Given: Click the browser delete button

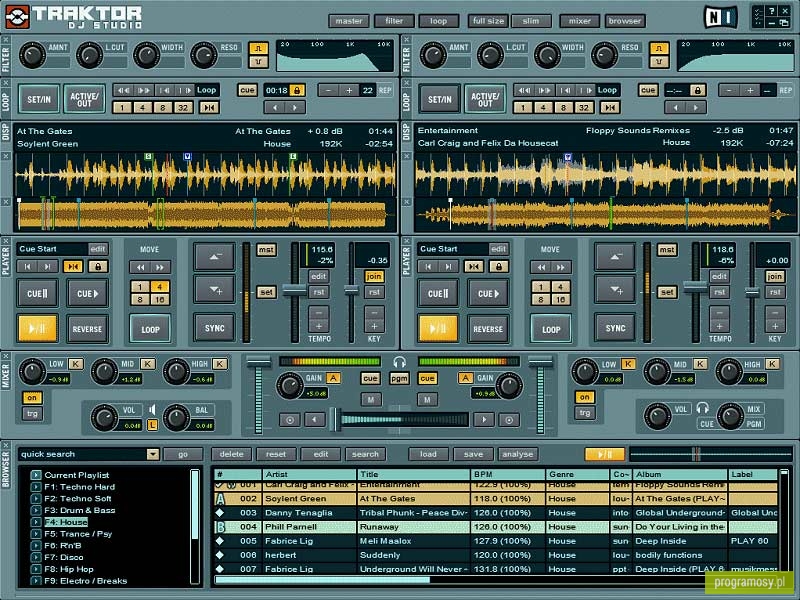Looking at the screenshot, I should (x=232, y=454).
